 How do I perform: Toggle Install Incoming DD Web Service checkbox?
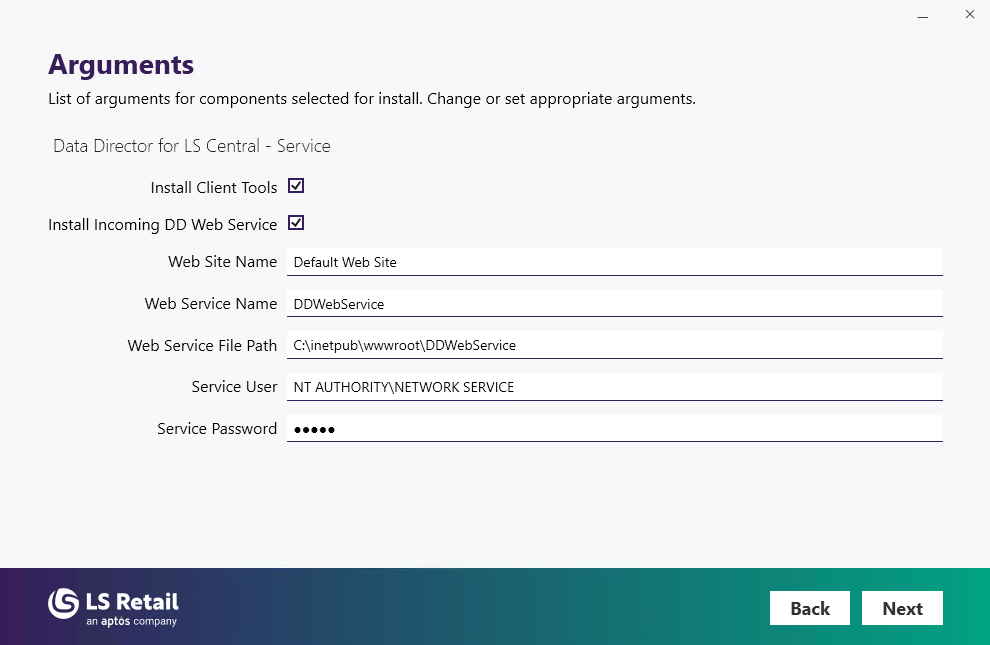296,223
